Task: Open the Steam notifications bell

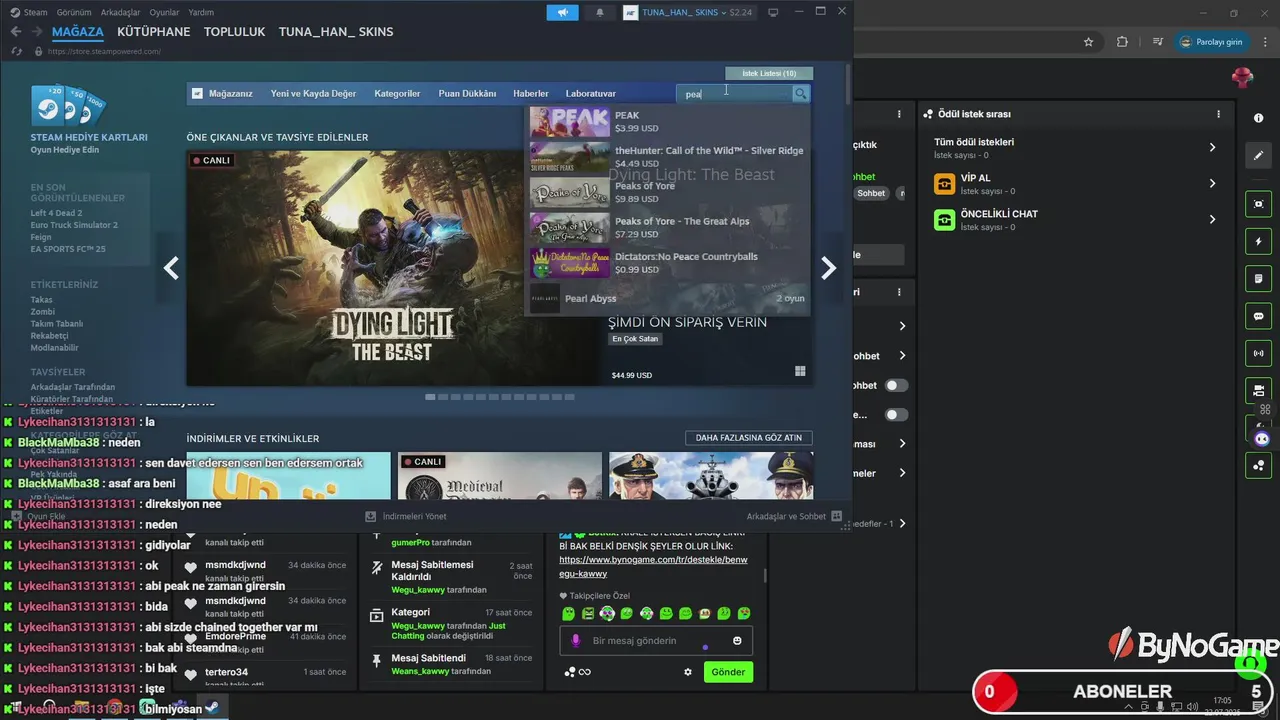Action: [600, 12]
